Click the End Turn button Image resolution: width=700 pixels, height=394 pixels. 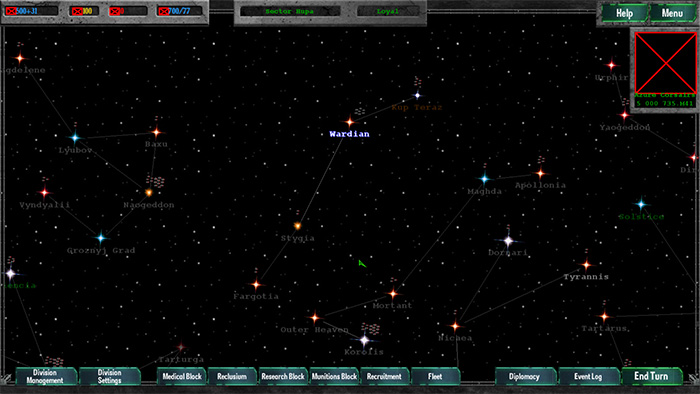point(652,377)
